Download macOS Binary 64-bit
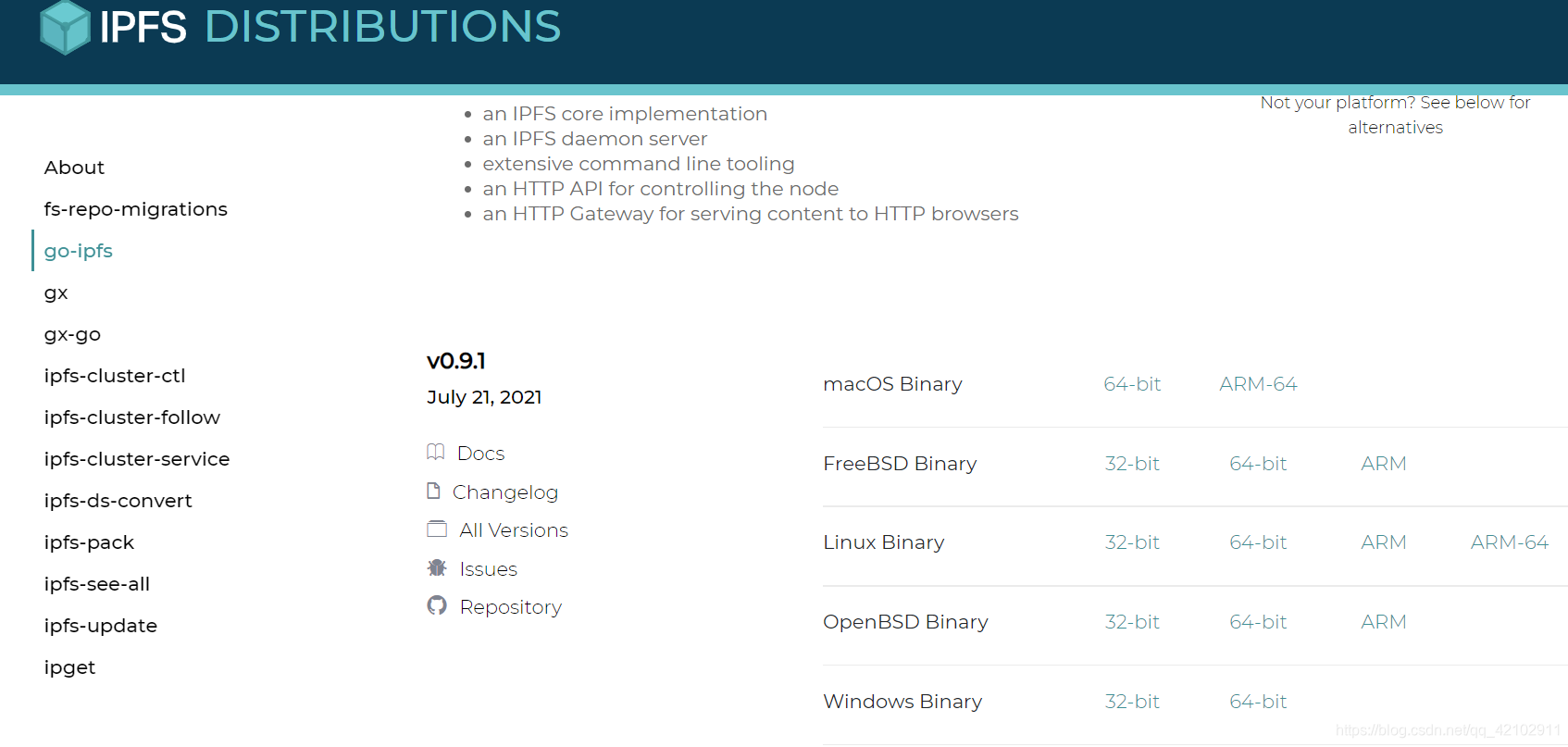Screen dimensions: 1568x747 1132,384
